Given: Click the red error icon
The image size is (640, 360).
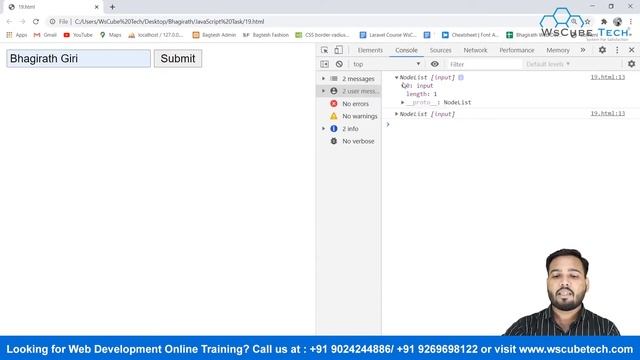Looking at the screenshot, I should 334,104.
